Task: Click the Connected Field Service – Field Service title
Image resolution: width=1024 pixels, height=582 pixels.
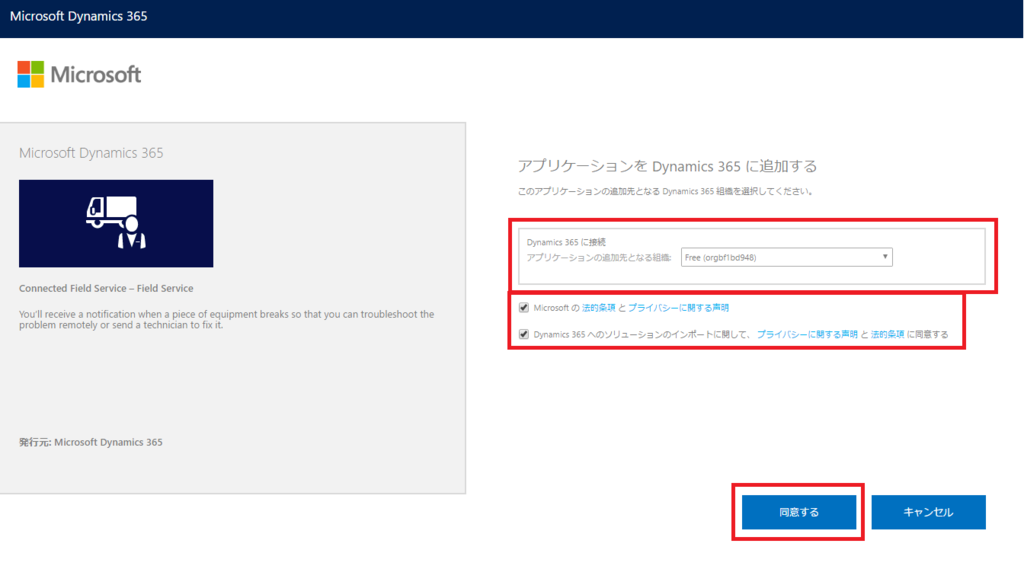Action: 106,288
